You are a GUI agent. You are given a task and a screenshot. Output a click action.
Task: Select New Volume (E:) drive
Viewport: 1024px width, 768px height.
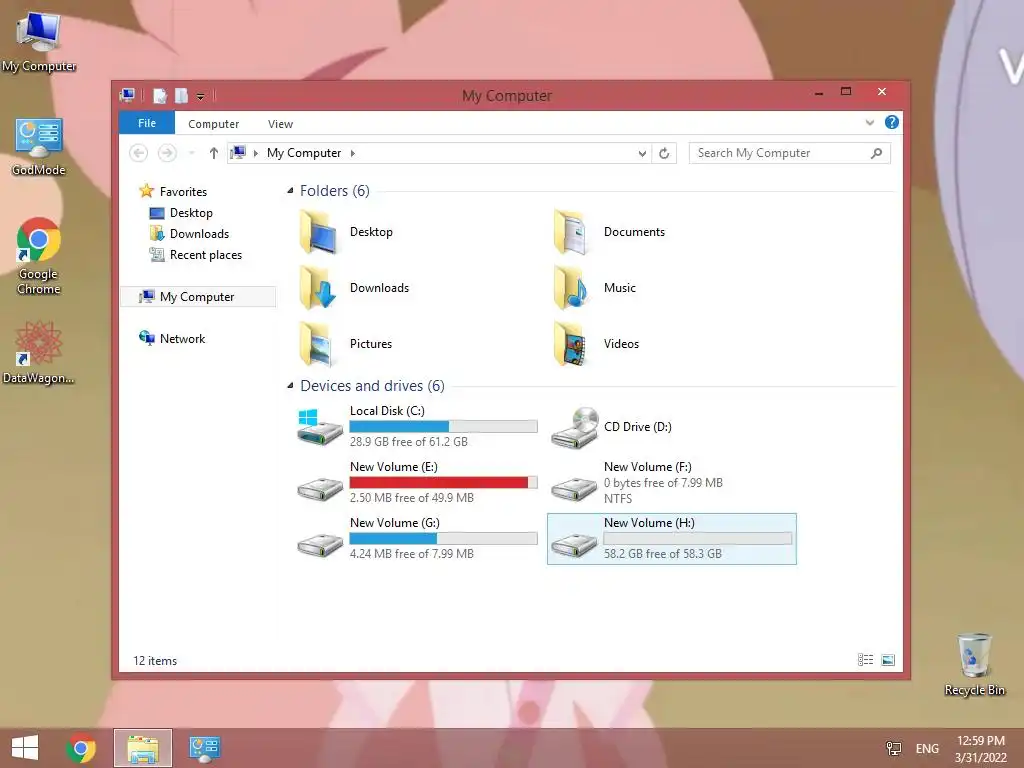coord(417,483)
